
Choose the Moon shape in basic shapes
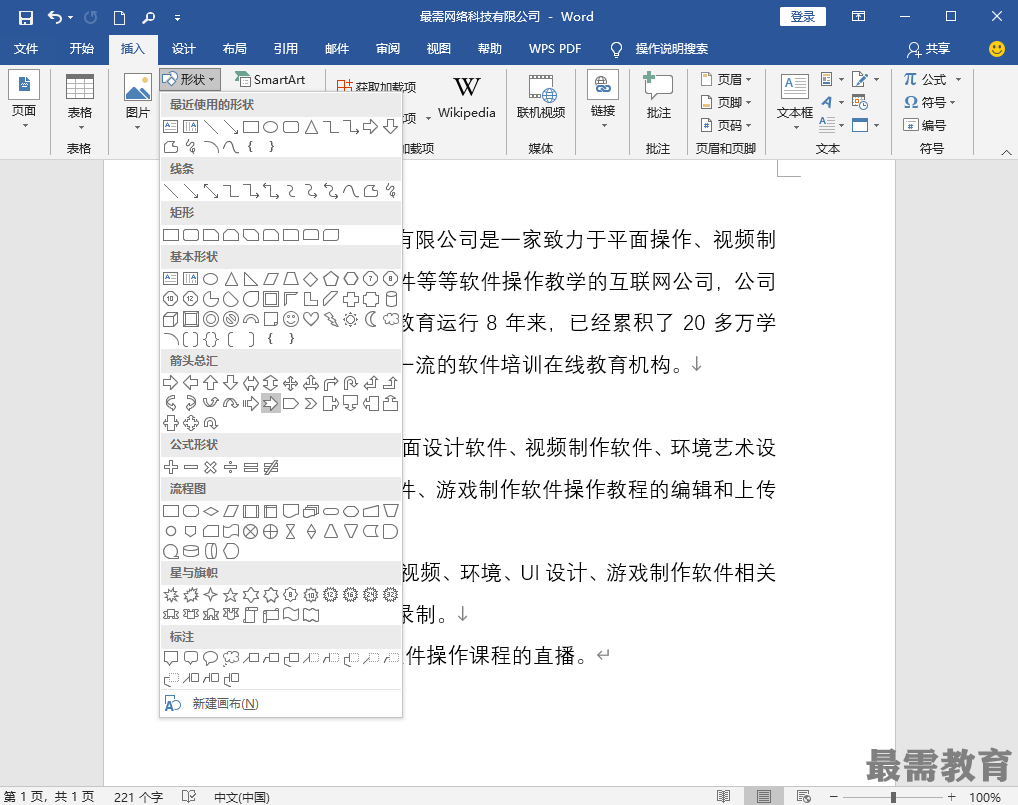[x=371, y=319]
